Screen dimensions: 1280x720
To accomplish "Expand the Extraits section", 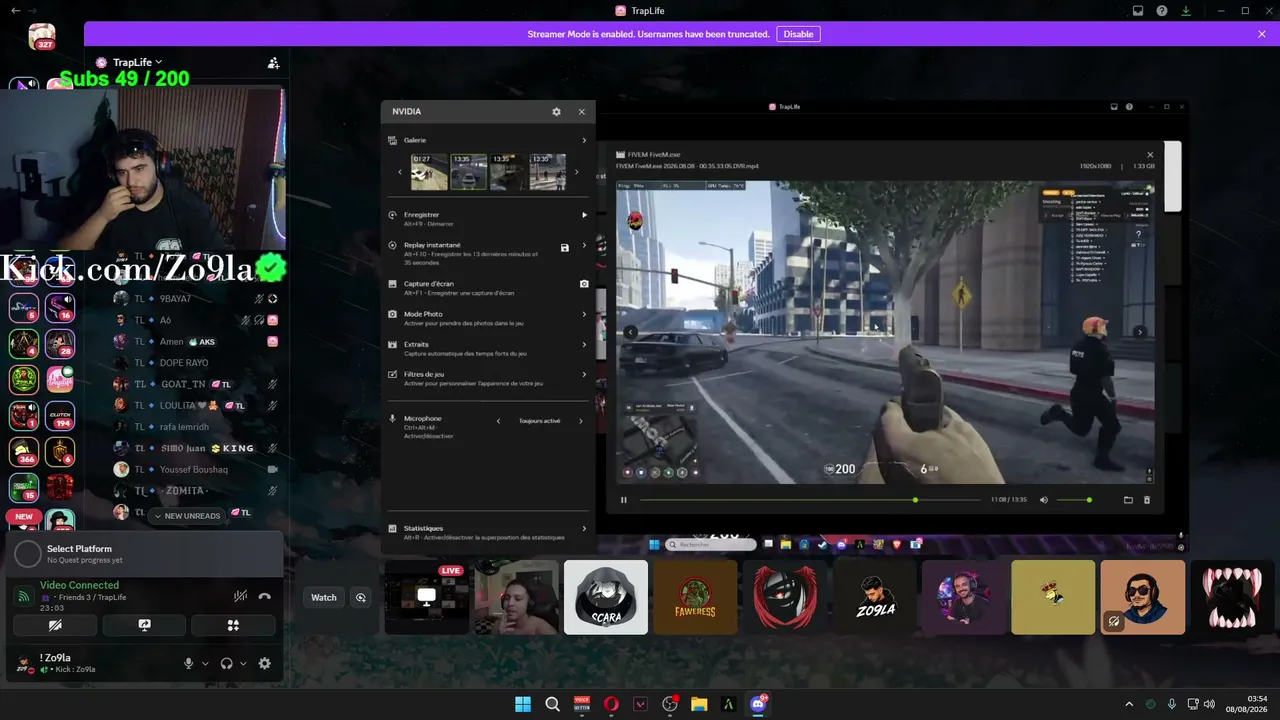I will 584,344.
